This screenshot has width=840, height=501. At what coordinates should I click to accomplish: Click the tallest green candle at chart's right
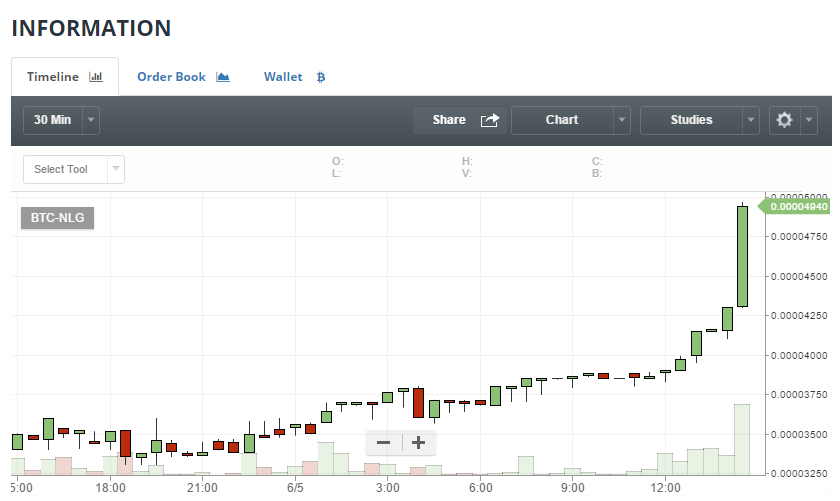(742, 256)
